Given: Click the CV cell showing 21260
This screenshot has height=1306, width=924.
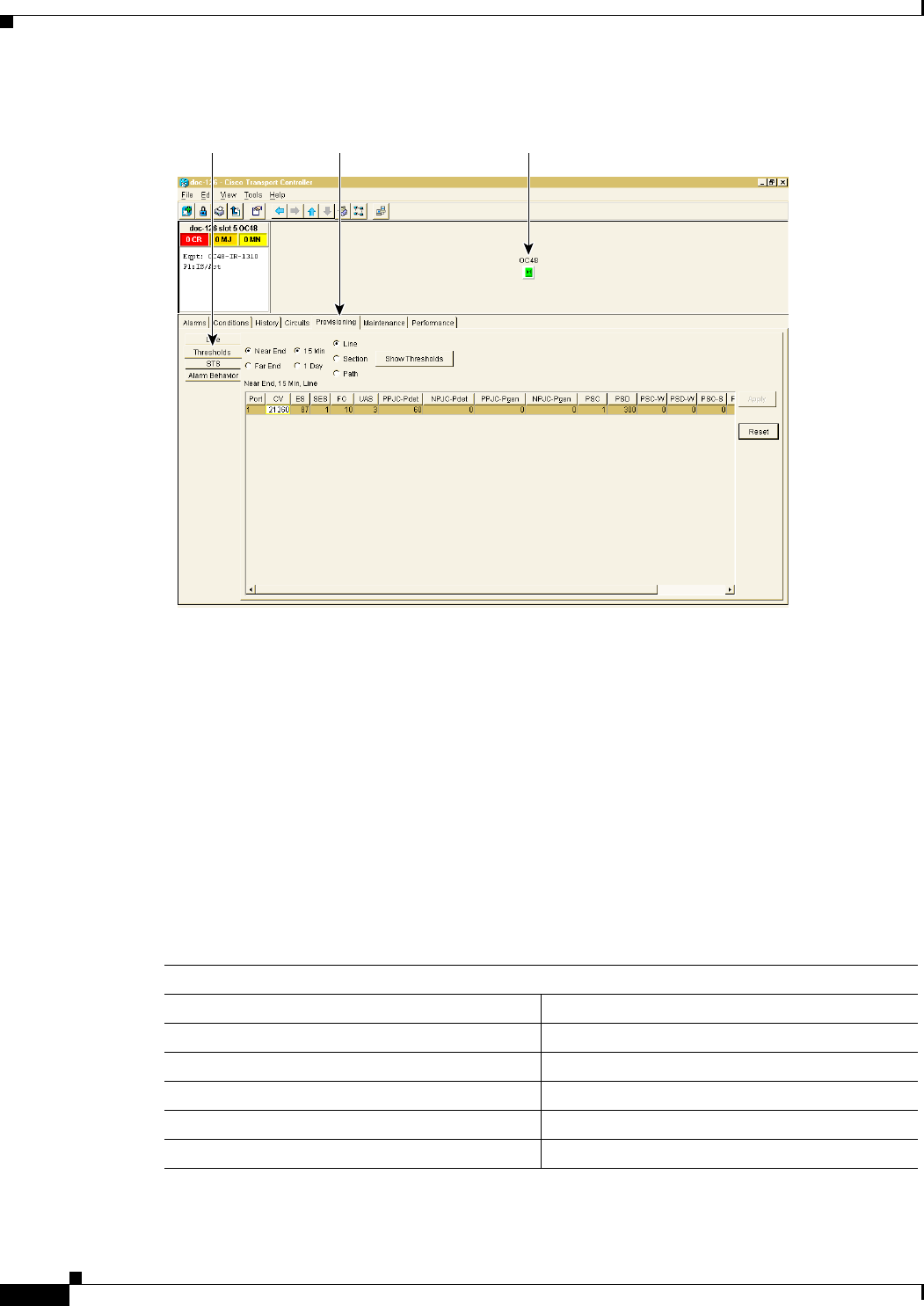Looking at the screenshot, I should [x=278, y=410].
